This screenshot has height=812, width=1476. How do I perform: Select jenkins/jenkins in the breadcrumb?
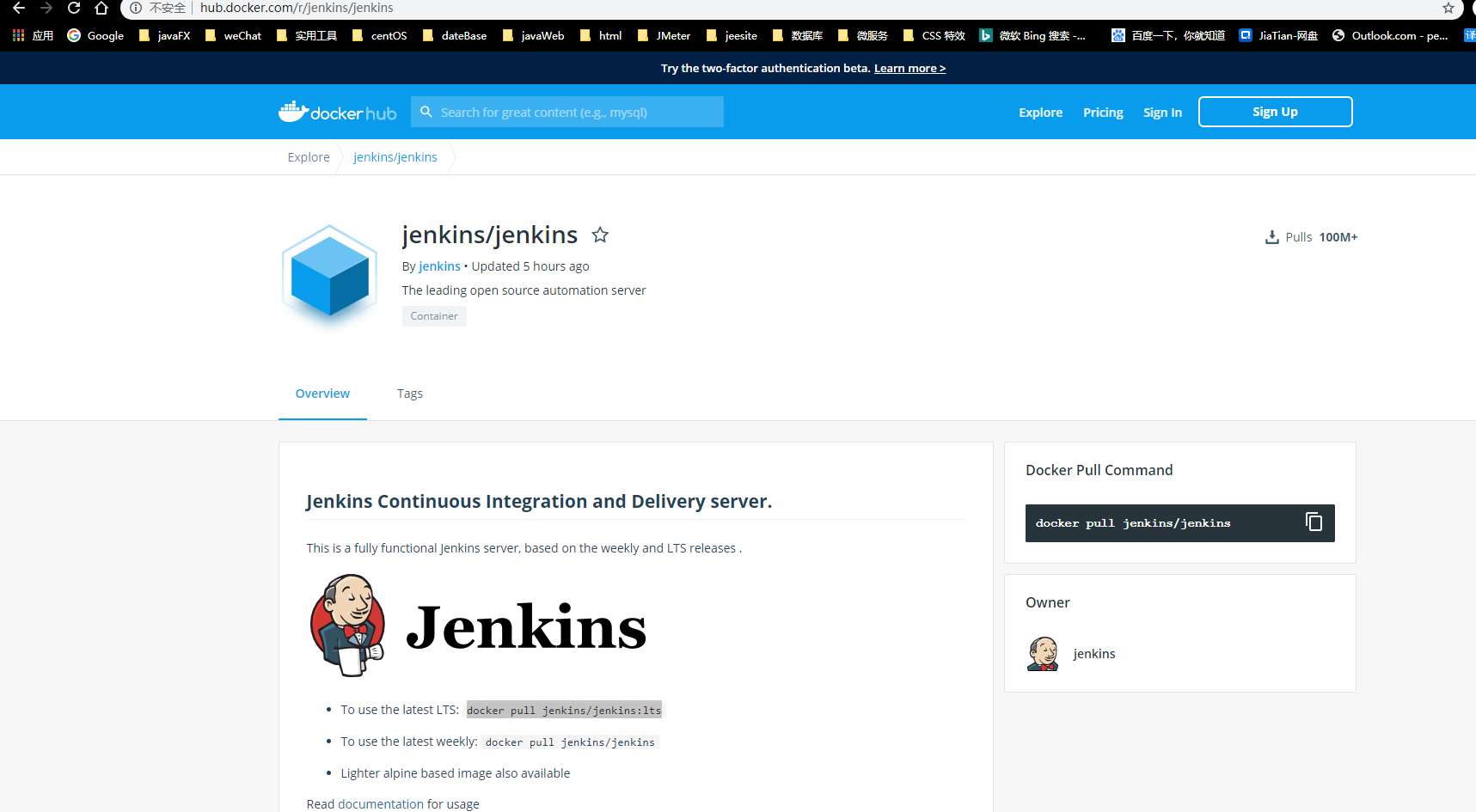point(395,157)
